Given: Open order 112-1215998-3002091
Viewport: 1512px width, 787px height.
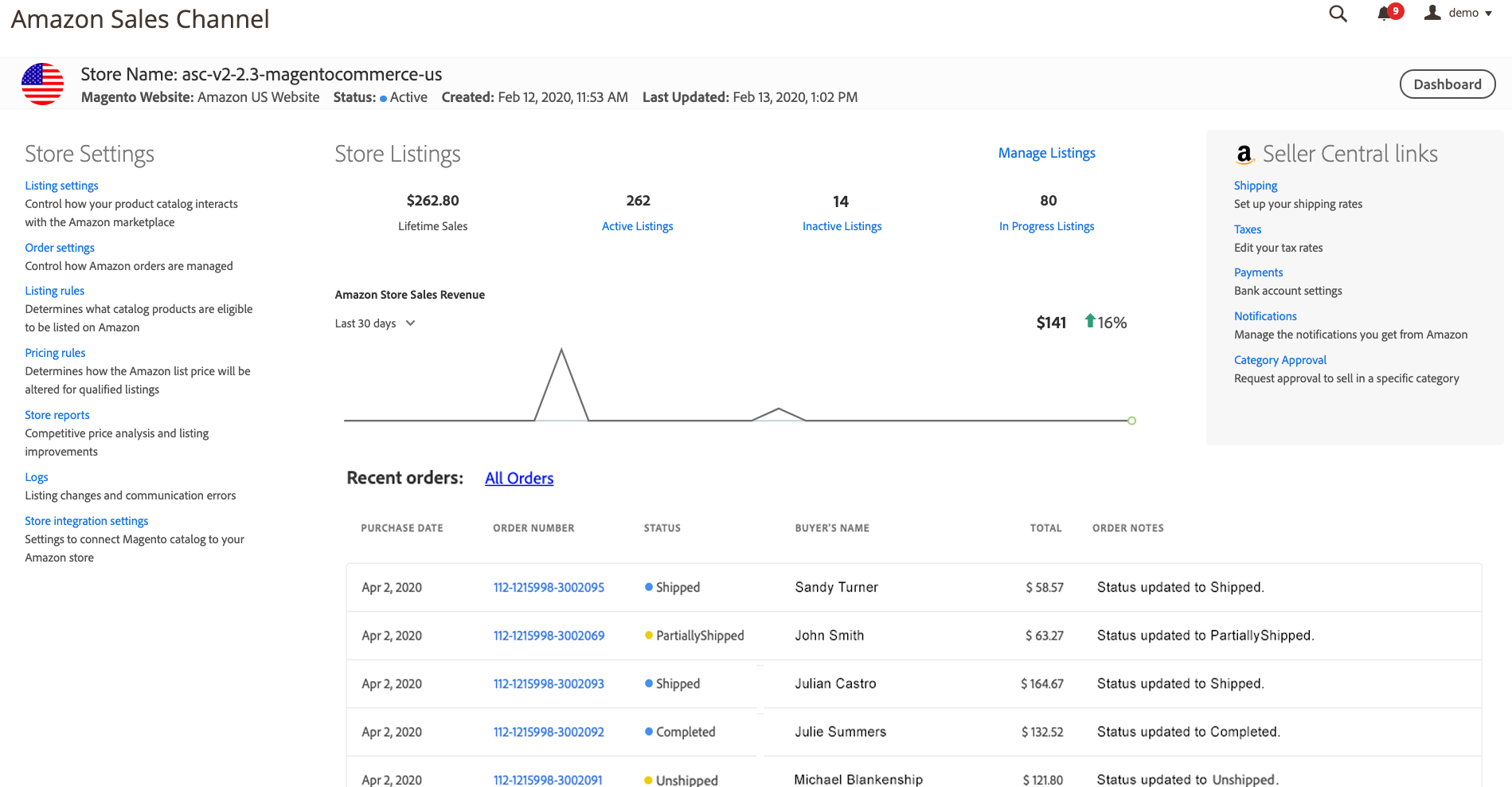Looking at the screenshot, I should [548, 780].
